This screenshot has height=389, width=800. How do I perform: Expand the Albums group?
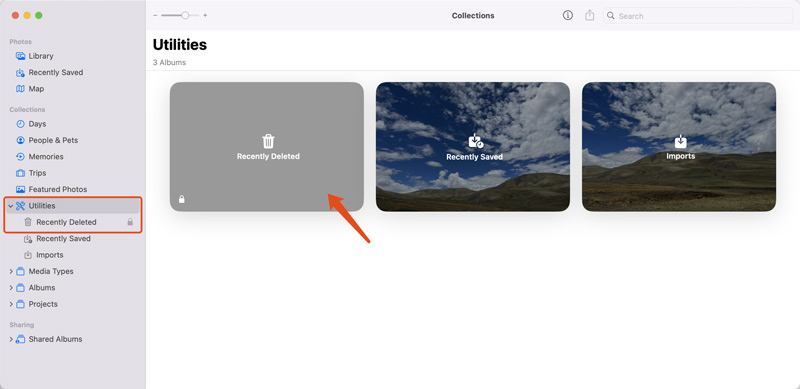[x=11, y=287]
